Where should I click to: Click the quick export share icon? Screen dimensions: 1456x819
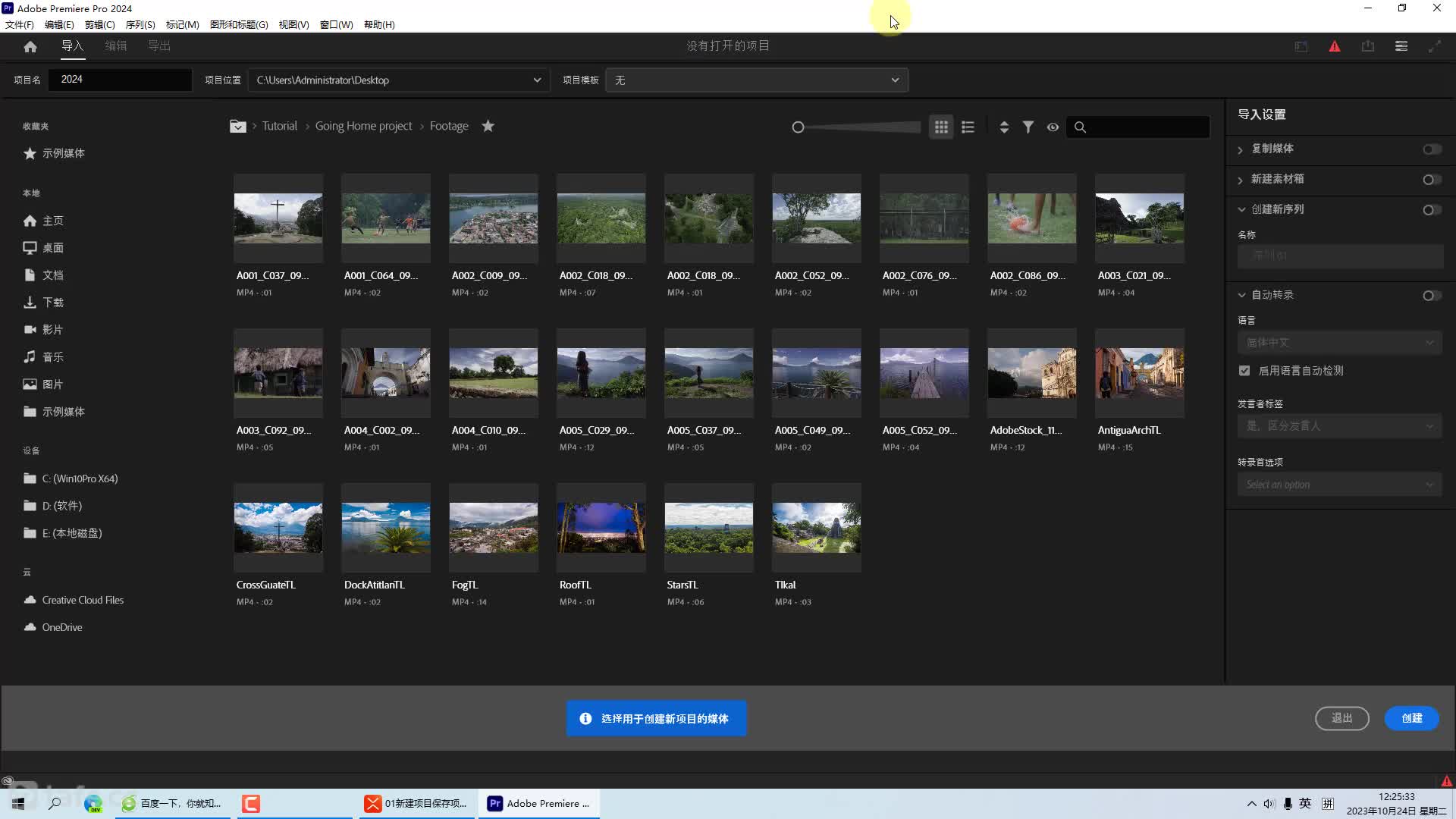point(1368,46)
